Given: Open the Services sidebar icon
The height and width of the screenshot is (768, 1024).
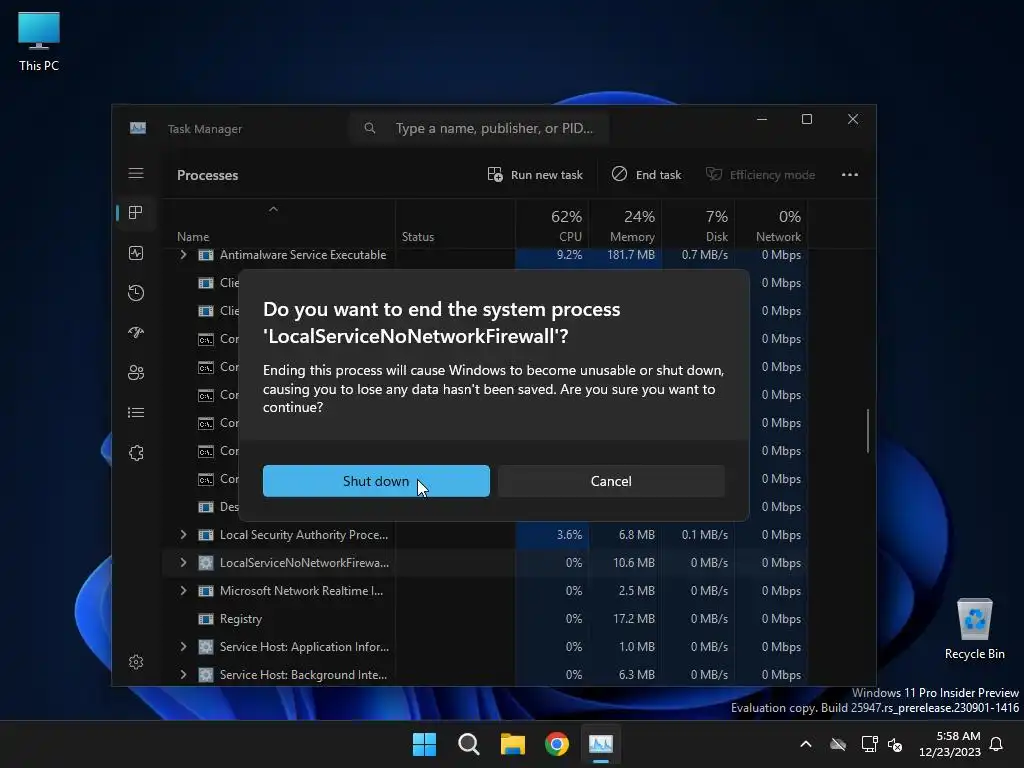Looking at the screenshot, I should pos(136,453).
